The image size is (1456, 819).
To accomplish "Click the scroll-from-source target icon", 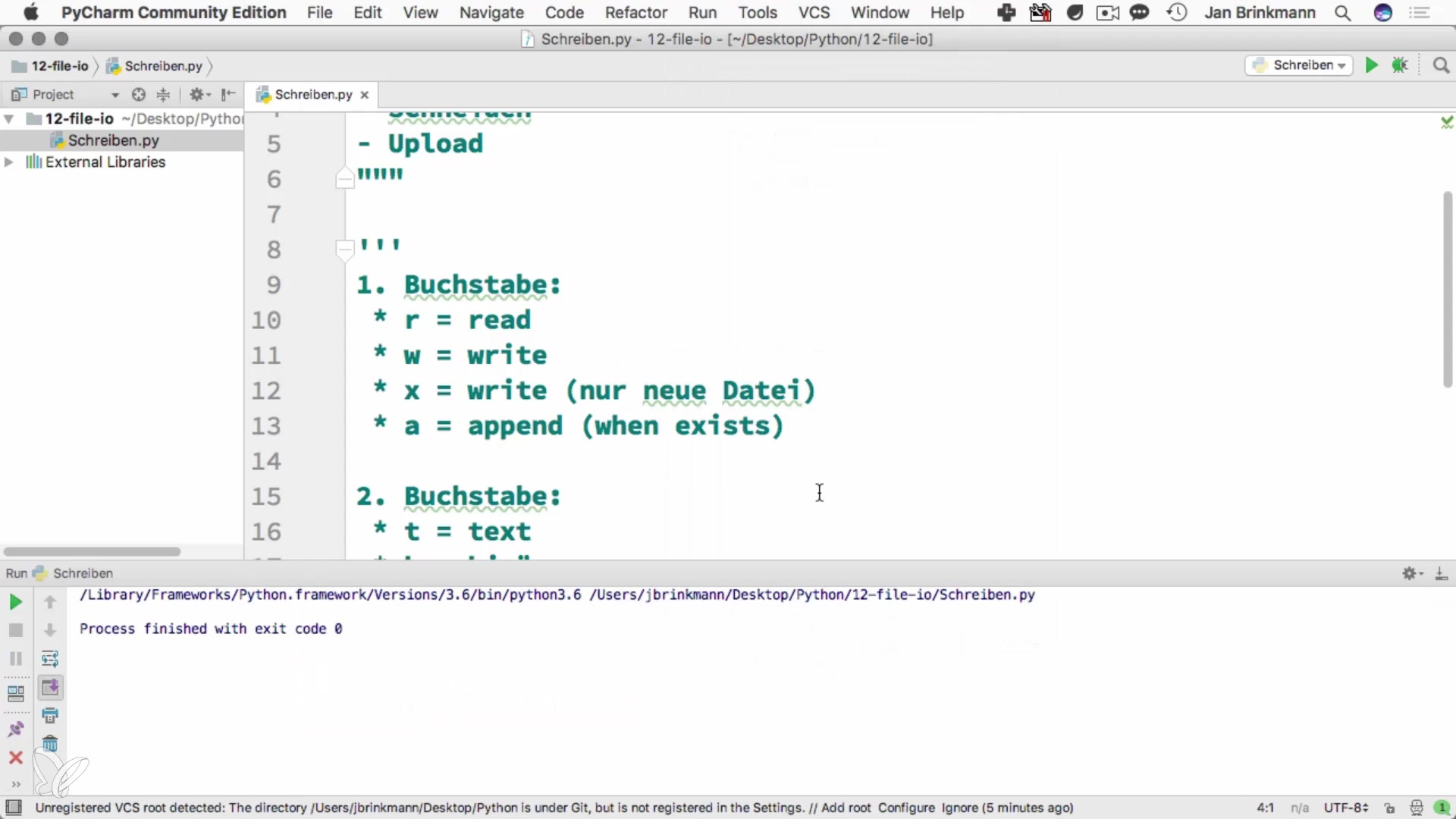I will (x=138, y=95).
